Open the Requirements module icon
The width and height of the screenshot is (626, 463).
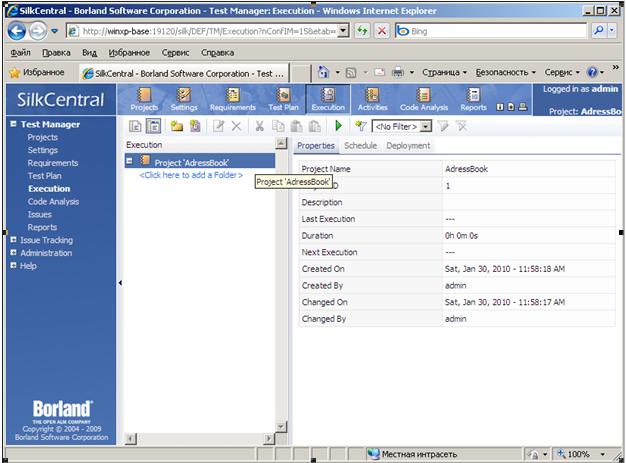pos(233,99)
